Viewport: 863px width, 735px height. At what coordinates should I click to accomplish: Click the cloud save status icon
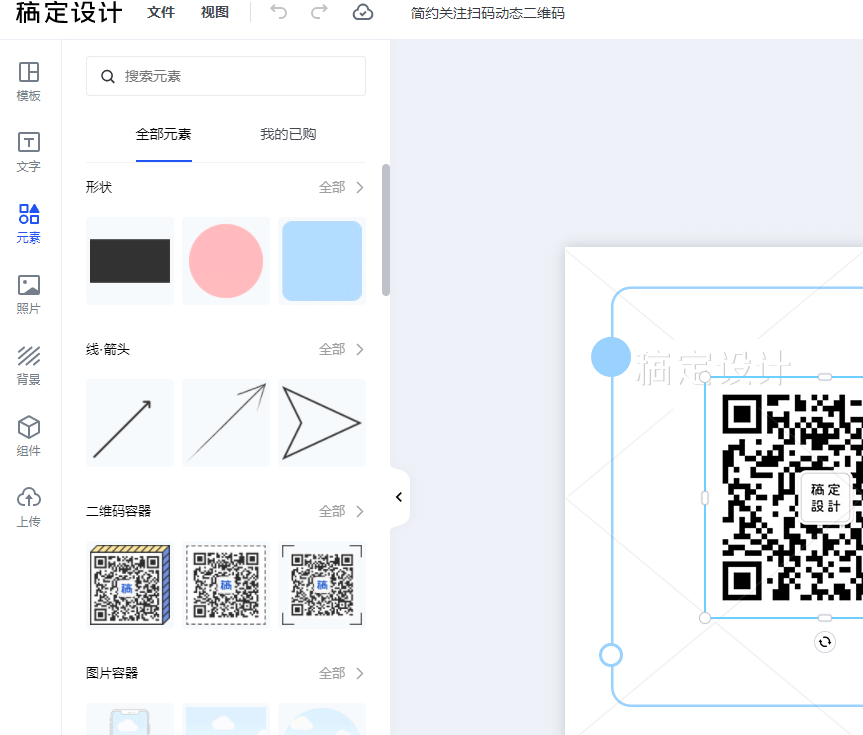pyautogui.click(x=363, y=12)
